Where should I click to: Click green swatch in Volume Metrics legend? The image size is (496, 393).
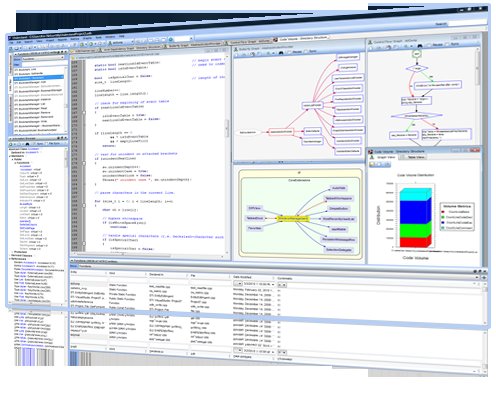coord(443,217)
